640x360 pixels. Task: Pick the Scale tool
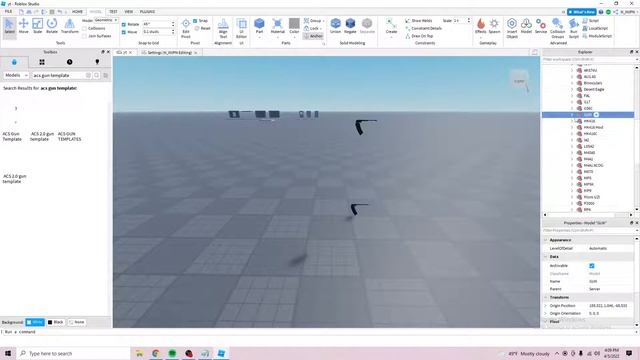click(x=38, y=26)
